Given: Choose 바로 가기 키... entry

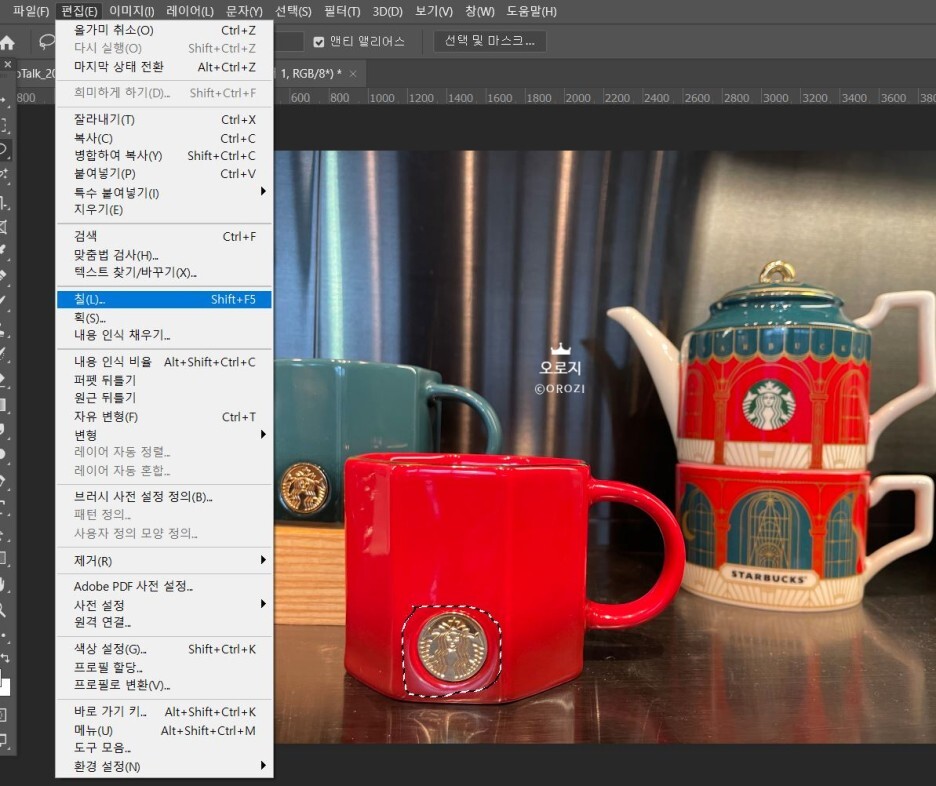Looking at the screenshot, I should click(164, 711).
